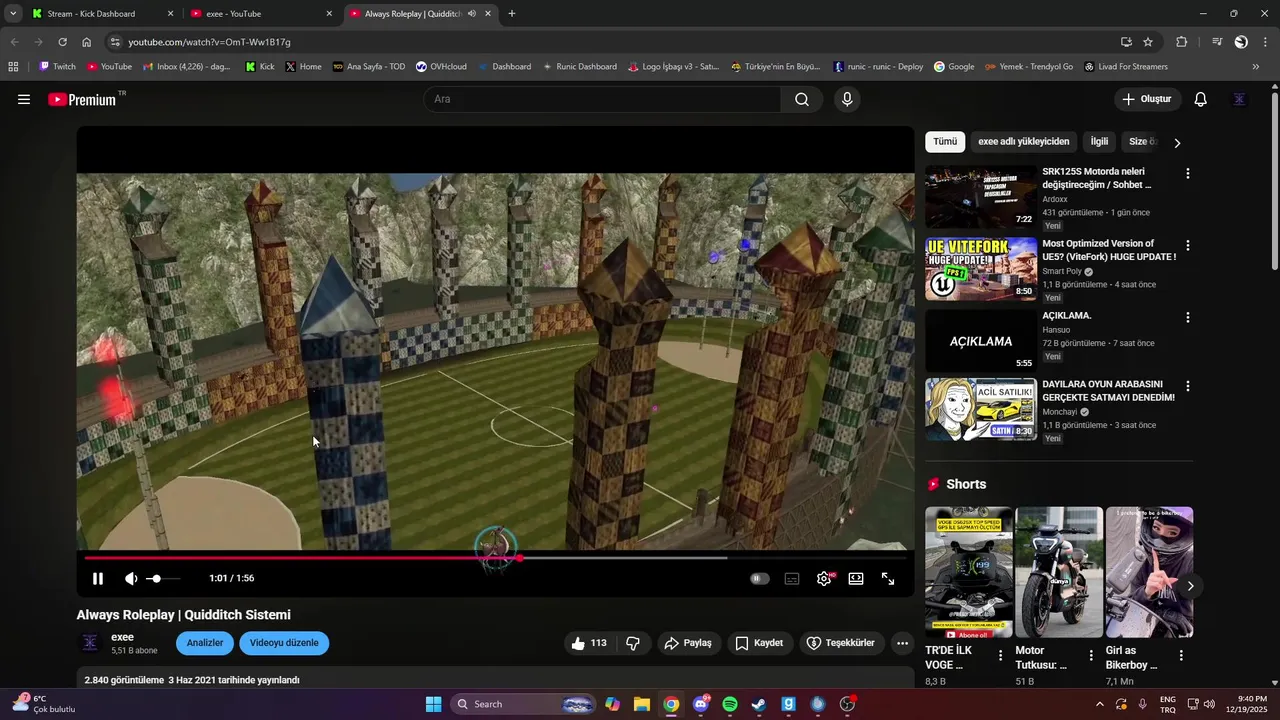1280x720 pixels.
Task: Open options for SRK125S Motorda video
Action: tap(1188, 173)
